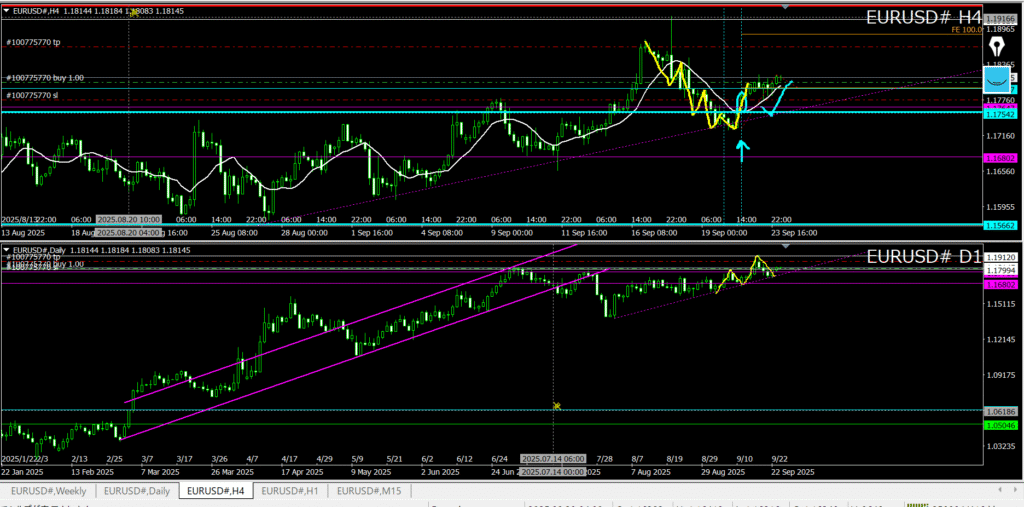1024x507 pixels.
Task: Click the cyan 1.17542 price label
Action: tap(1000, 112)
